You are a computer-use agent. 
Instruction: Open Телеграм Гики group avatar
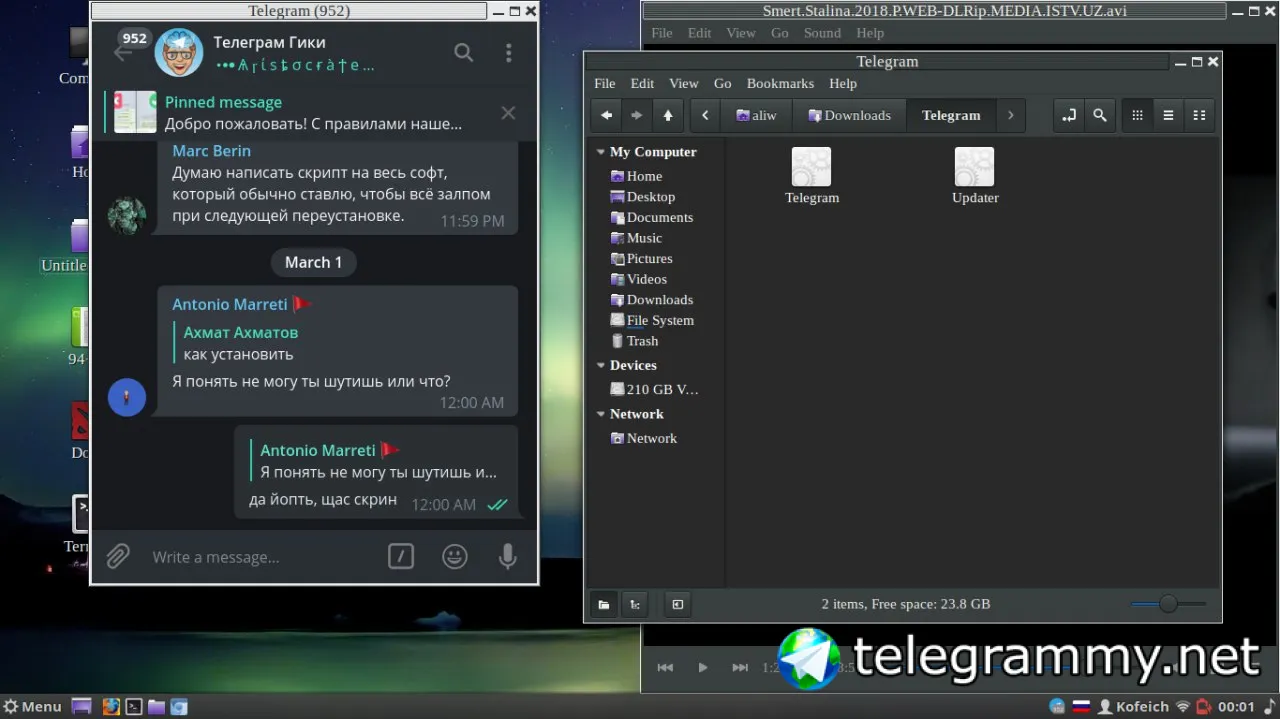tap(179, 53)
